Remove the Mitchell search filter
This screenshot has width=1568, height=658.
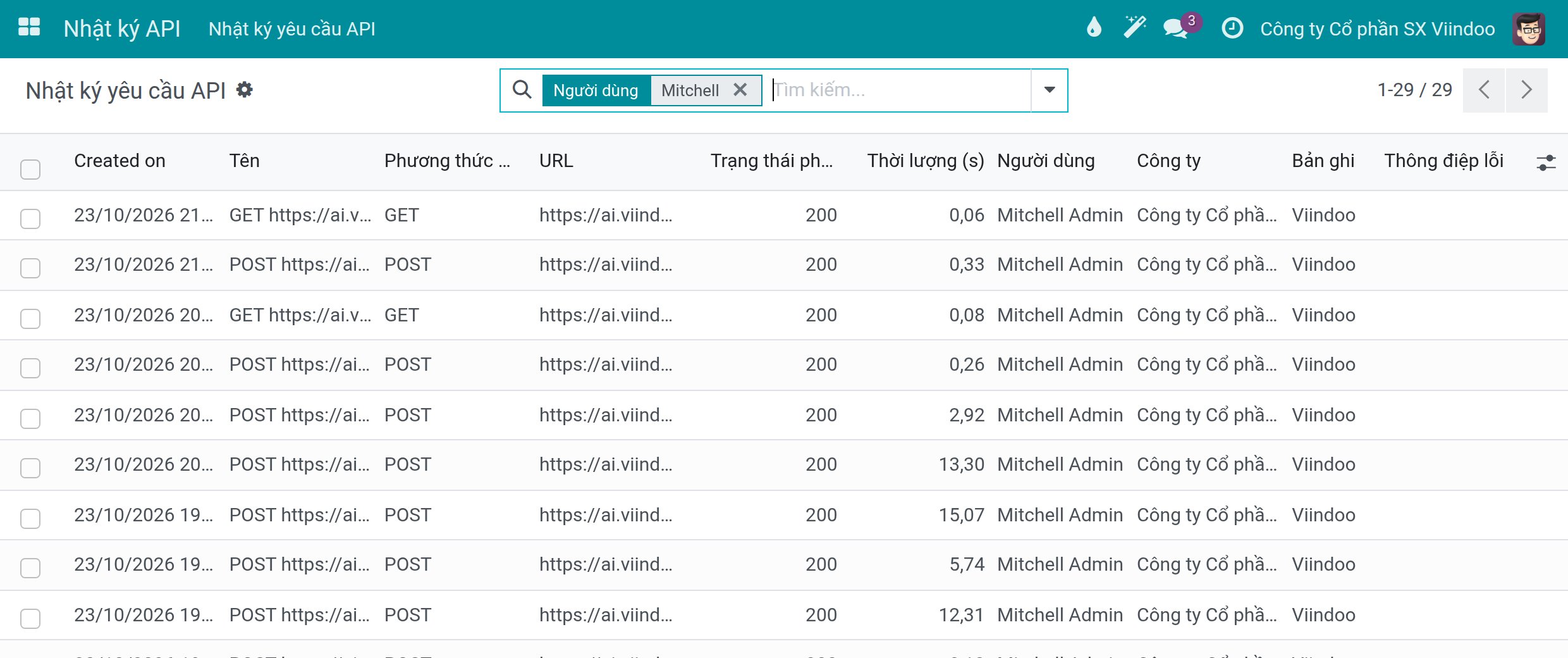point(740,90)
